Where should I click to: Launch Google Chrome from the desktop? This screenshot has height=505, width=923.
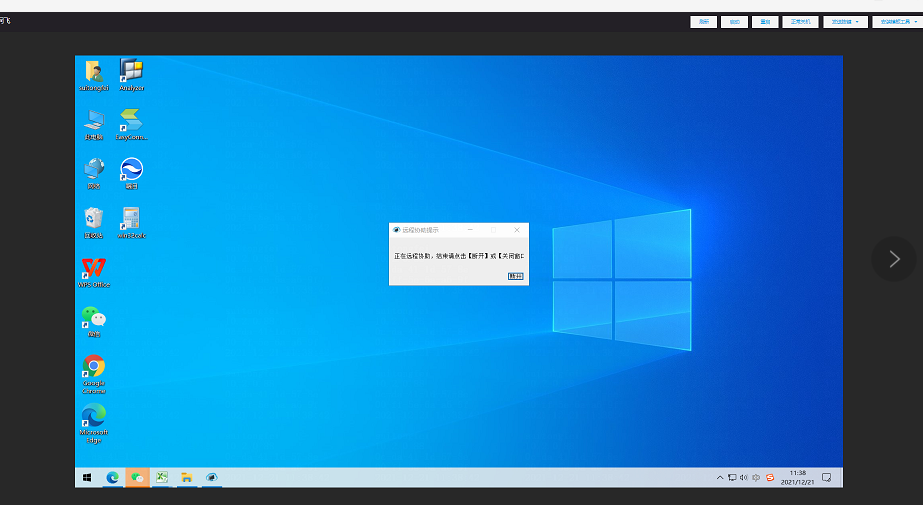[94, 374]
